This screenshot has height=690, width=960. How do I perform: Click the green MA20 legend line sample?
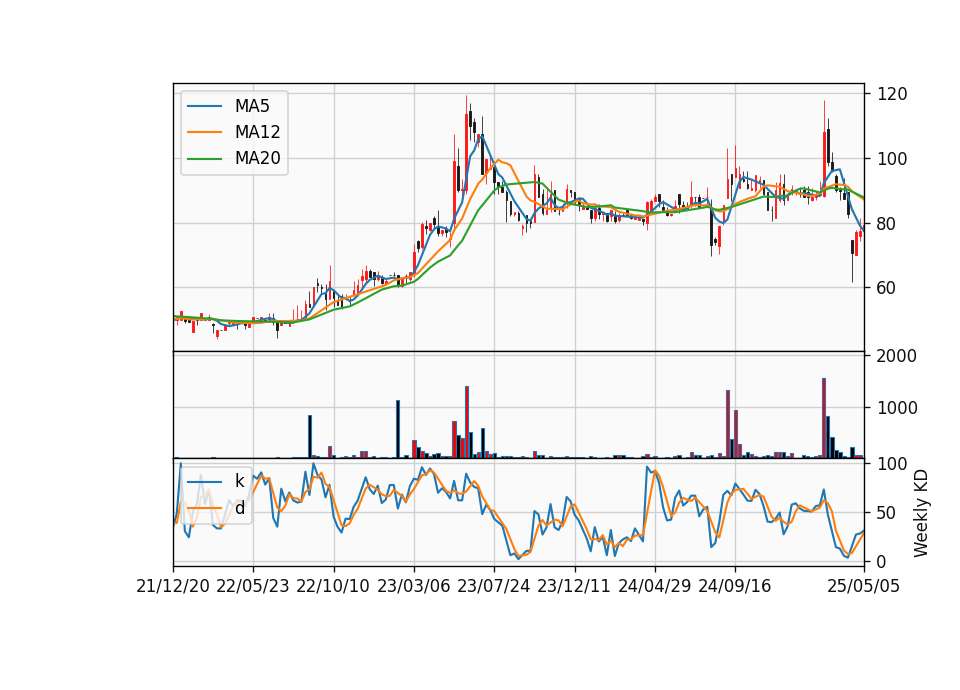tap(204, 159)
